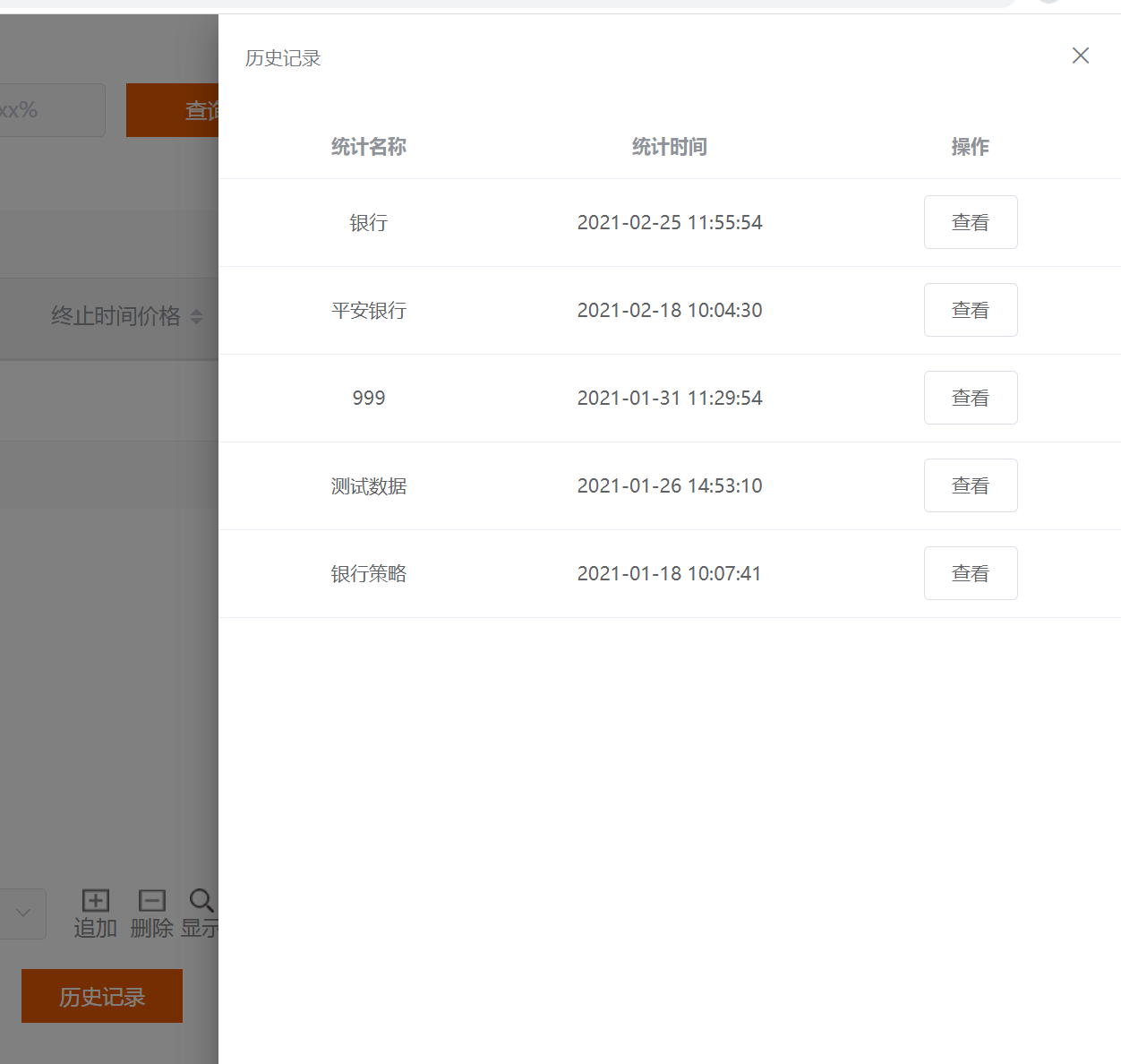
Task: Click the 操作 column header
Action: click(x=970, y=147)
